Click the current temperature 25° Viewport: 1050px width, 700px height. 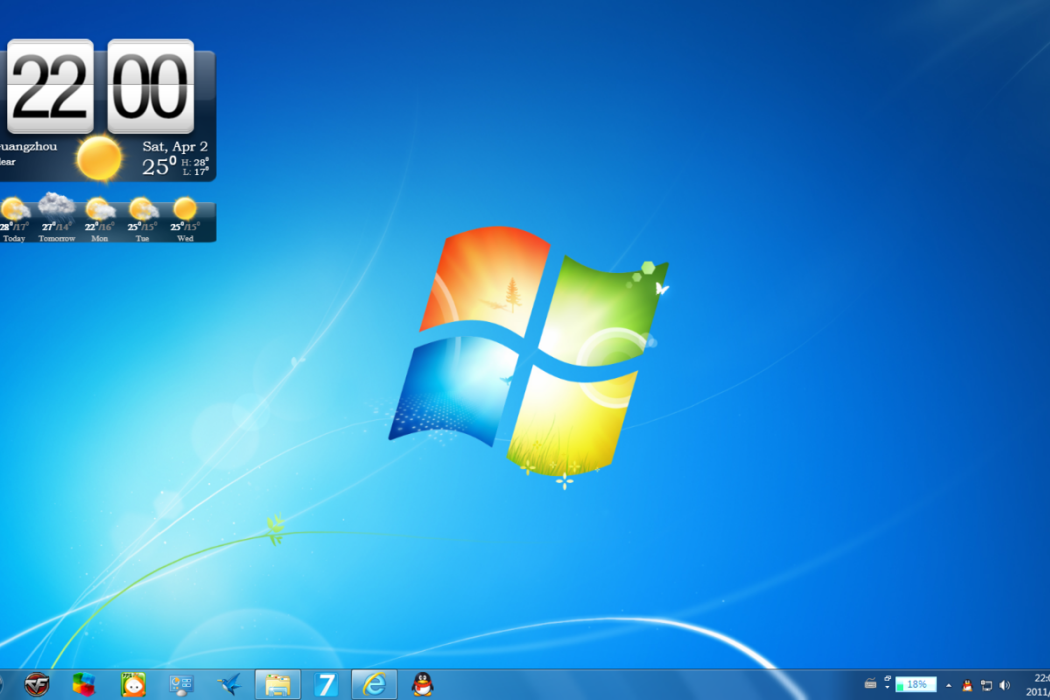159,166
